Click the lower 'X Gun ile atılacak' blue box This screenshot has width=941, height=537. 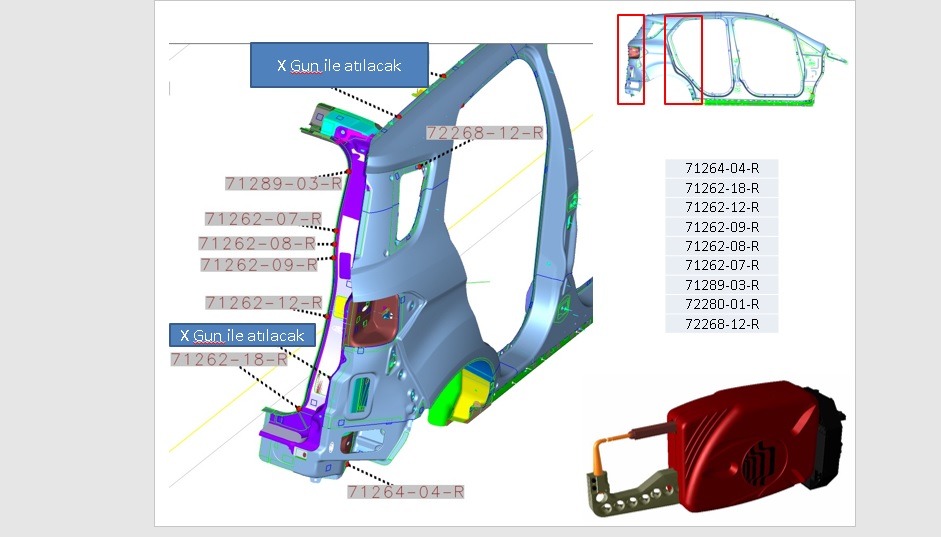[x=242, y=335]
